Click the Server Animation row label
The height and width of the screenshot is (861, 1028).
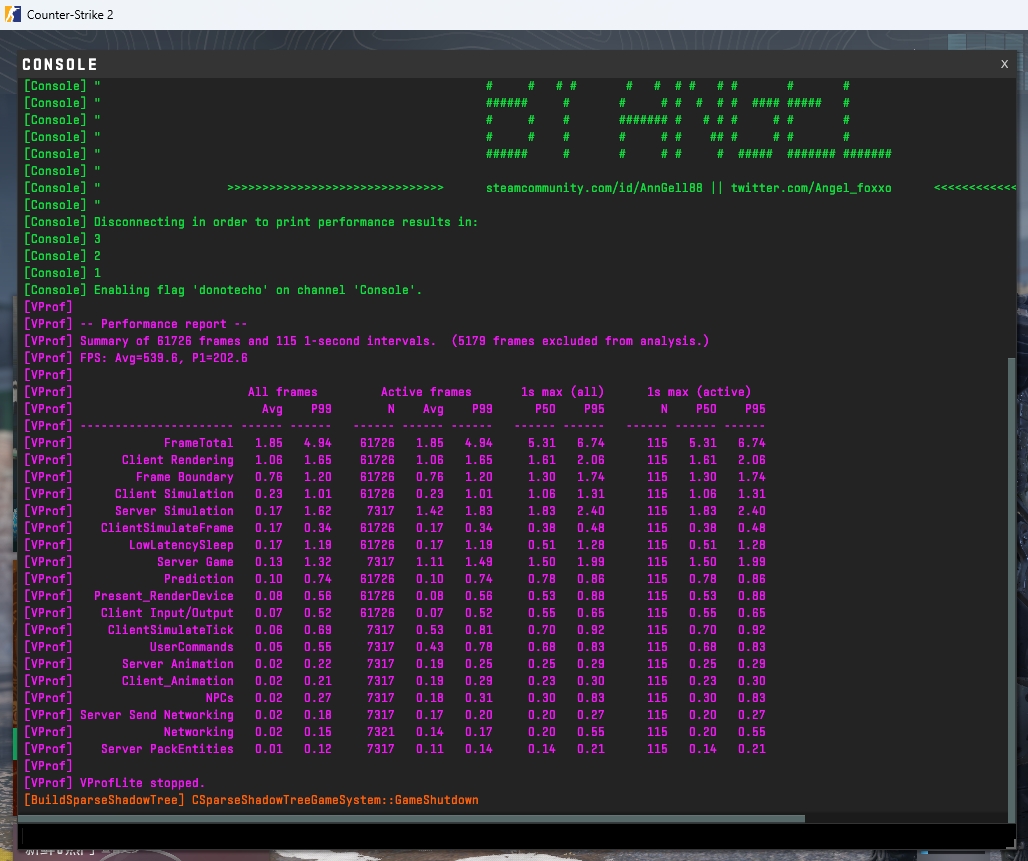(178, 665)
